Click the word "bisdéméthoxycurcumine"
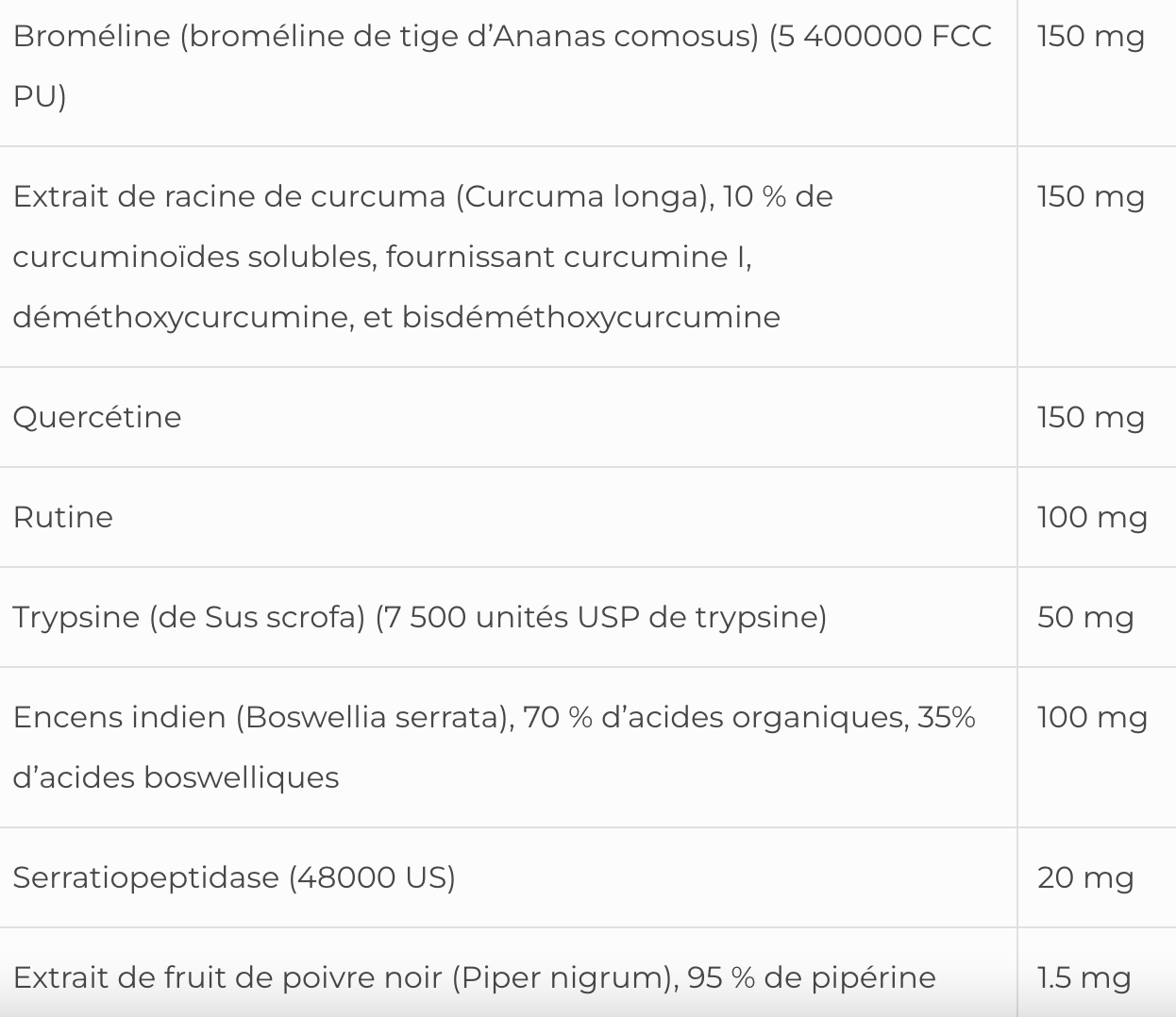Viewport: 1176px width, 1017px height. click(591, 317)
